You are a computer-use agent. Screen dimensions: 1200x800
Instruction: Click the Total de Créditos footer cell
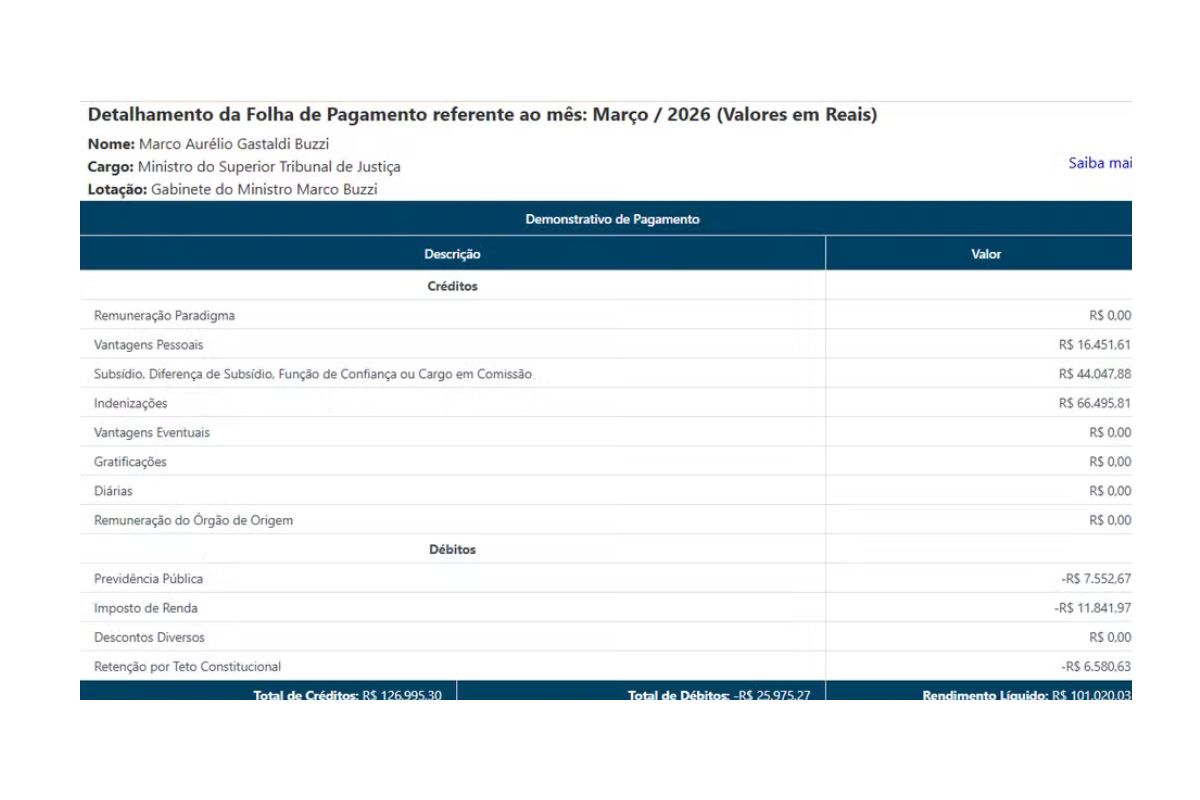[x=268, y=691]
